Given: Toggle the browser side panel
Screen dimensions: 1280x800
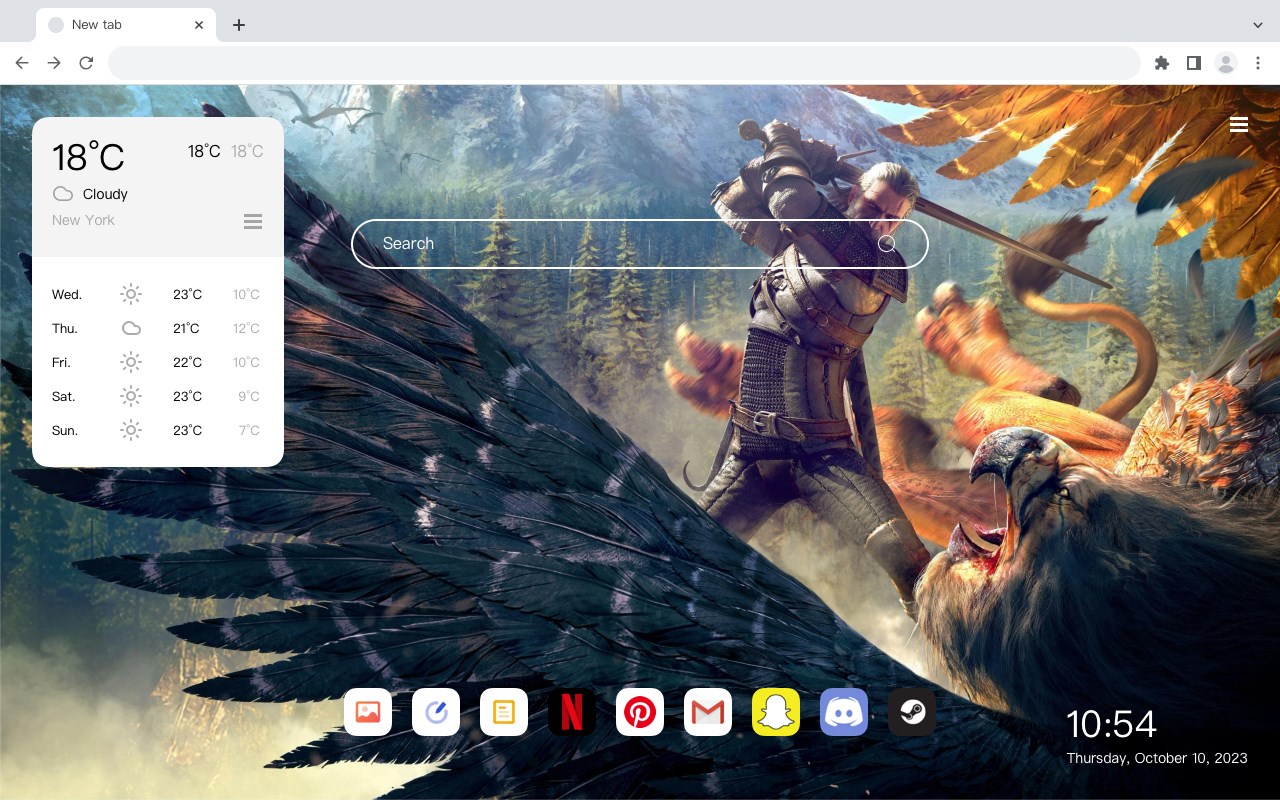Looking at the screenshot, I should (x=1193, y=63).
